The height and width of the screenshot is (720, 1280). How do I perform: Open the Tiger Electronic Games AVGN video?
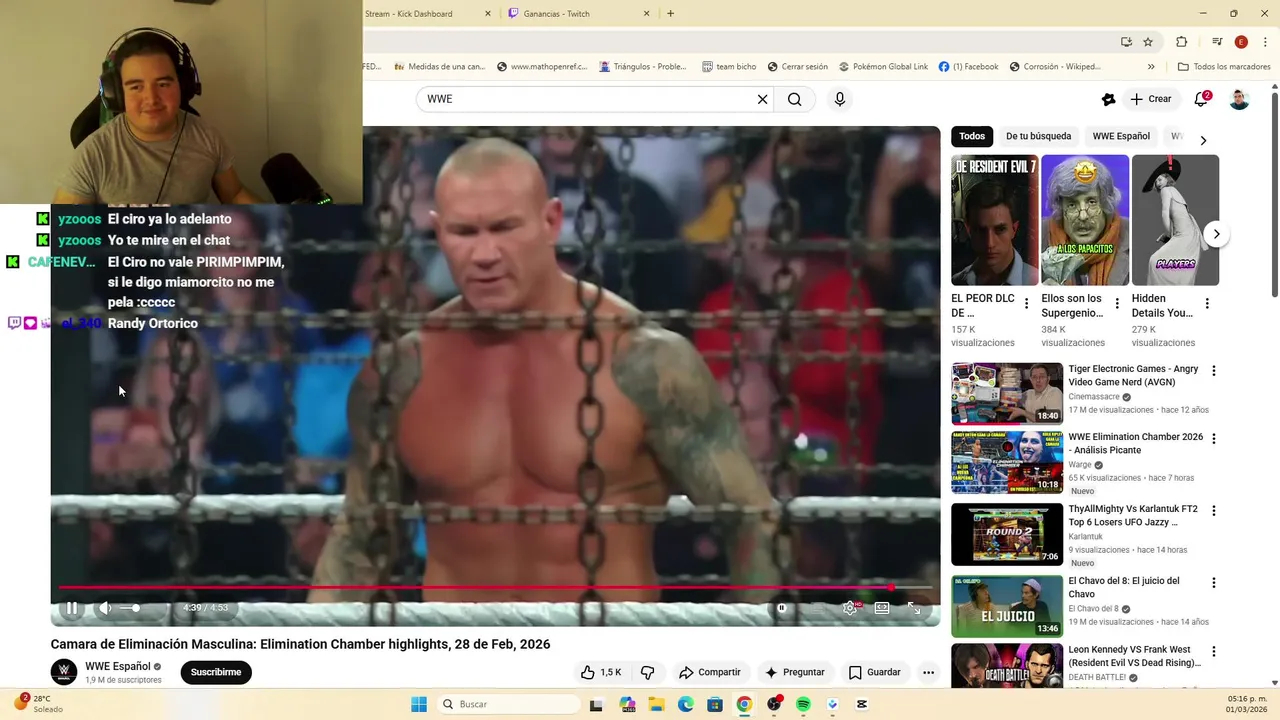pos(1007,394)
